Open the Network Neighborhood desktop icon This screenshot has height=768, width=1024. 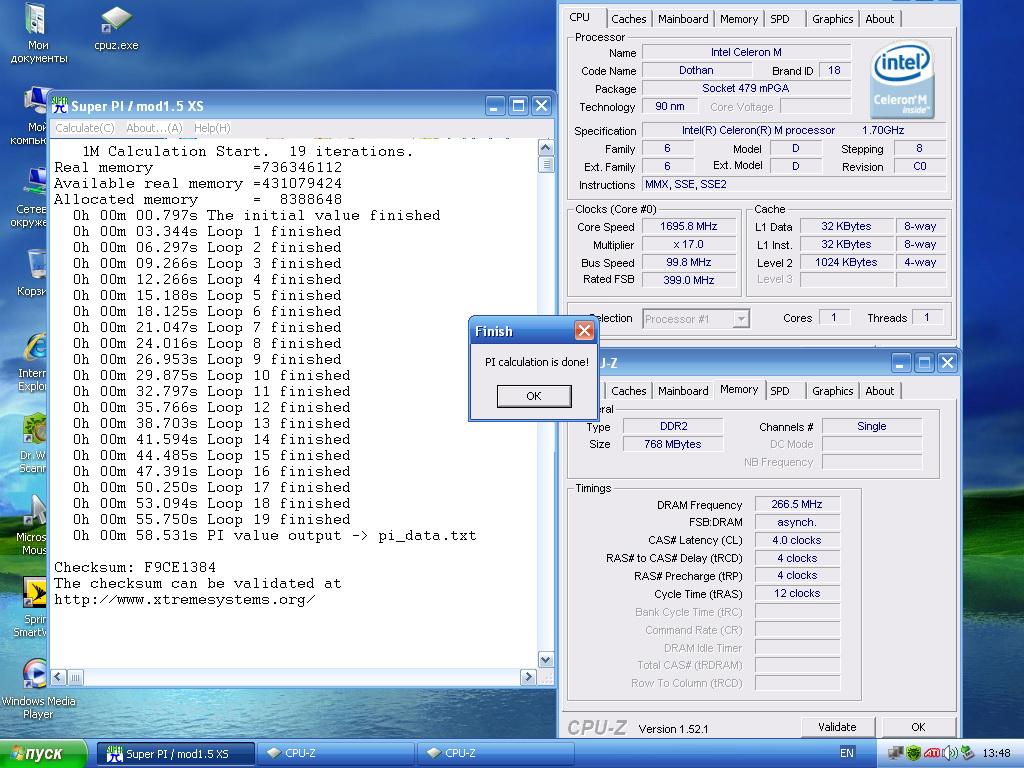point(31,197)
